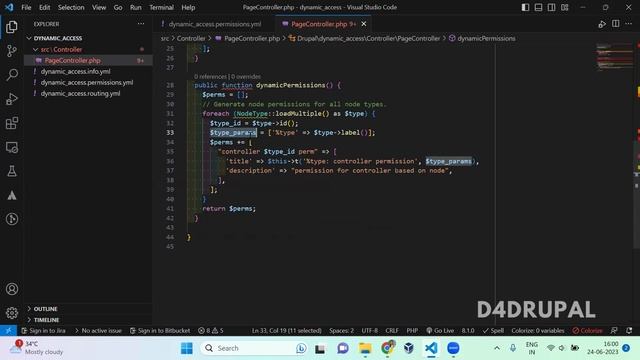Screen dimensions: 640x360
Task: Open the Accounts menu icon
Action: [x=12, y=289]
